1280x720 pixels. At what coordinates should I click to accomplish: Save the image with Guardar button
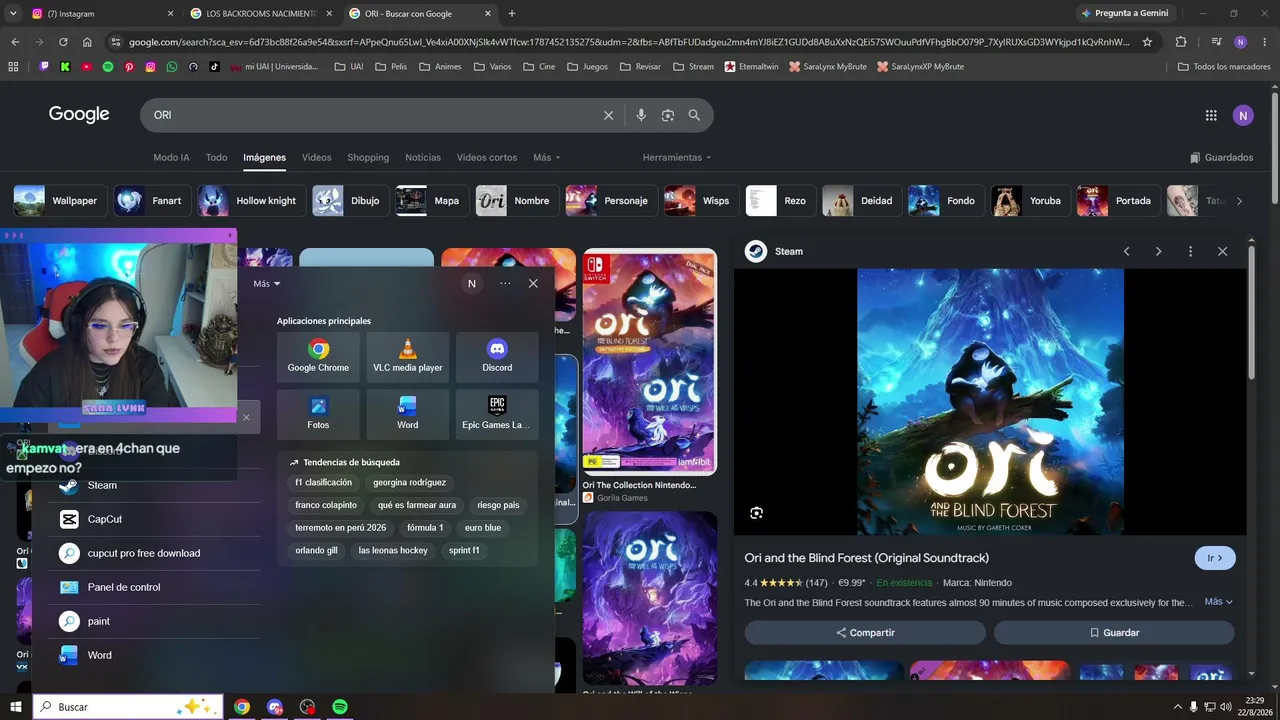pyautogui.click(x=1114, y=633)
